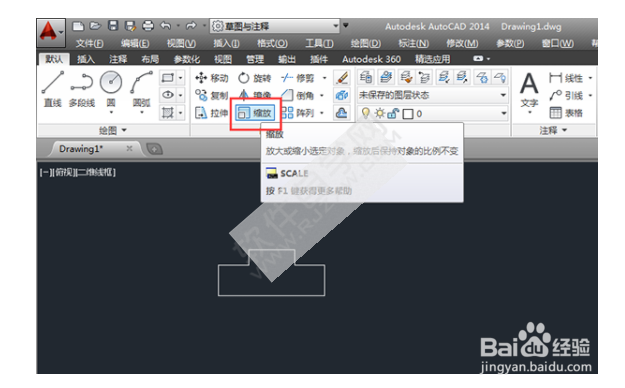The width and height of the screenshot is (625, 388).
Task: Switch to the 参数化 ribbon tab
Action: point(187,59)
